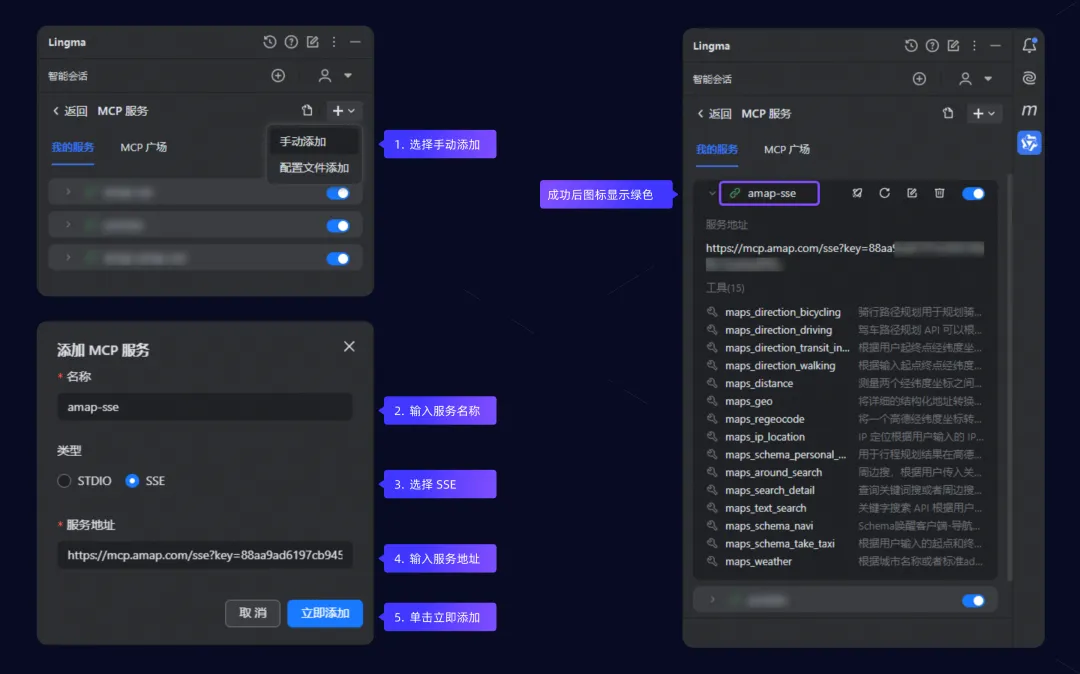The height and width of the screenshot is (674, 1080).
Task: Click the blue Lingma icon in the sidebar
Action: click(1029, 143)
